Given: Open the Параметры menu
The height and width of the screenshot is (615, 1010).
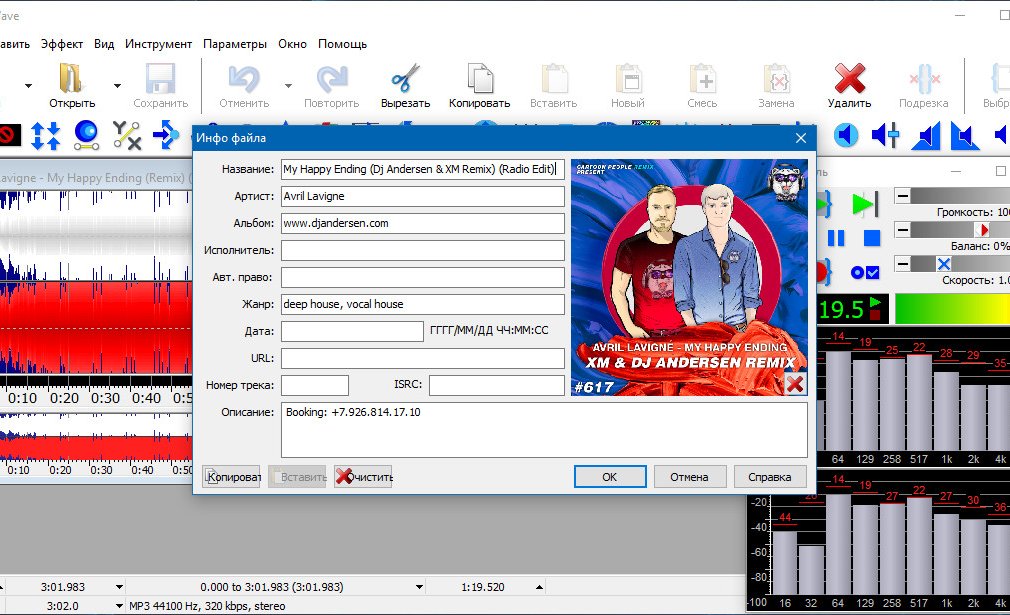Looking at the screenshot, I should pos(235,44).
